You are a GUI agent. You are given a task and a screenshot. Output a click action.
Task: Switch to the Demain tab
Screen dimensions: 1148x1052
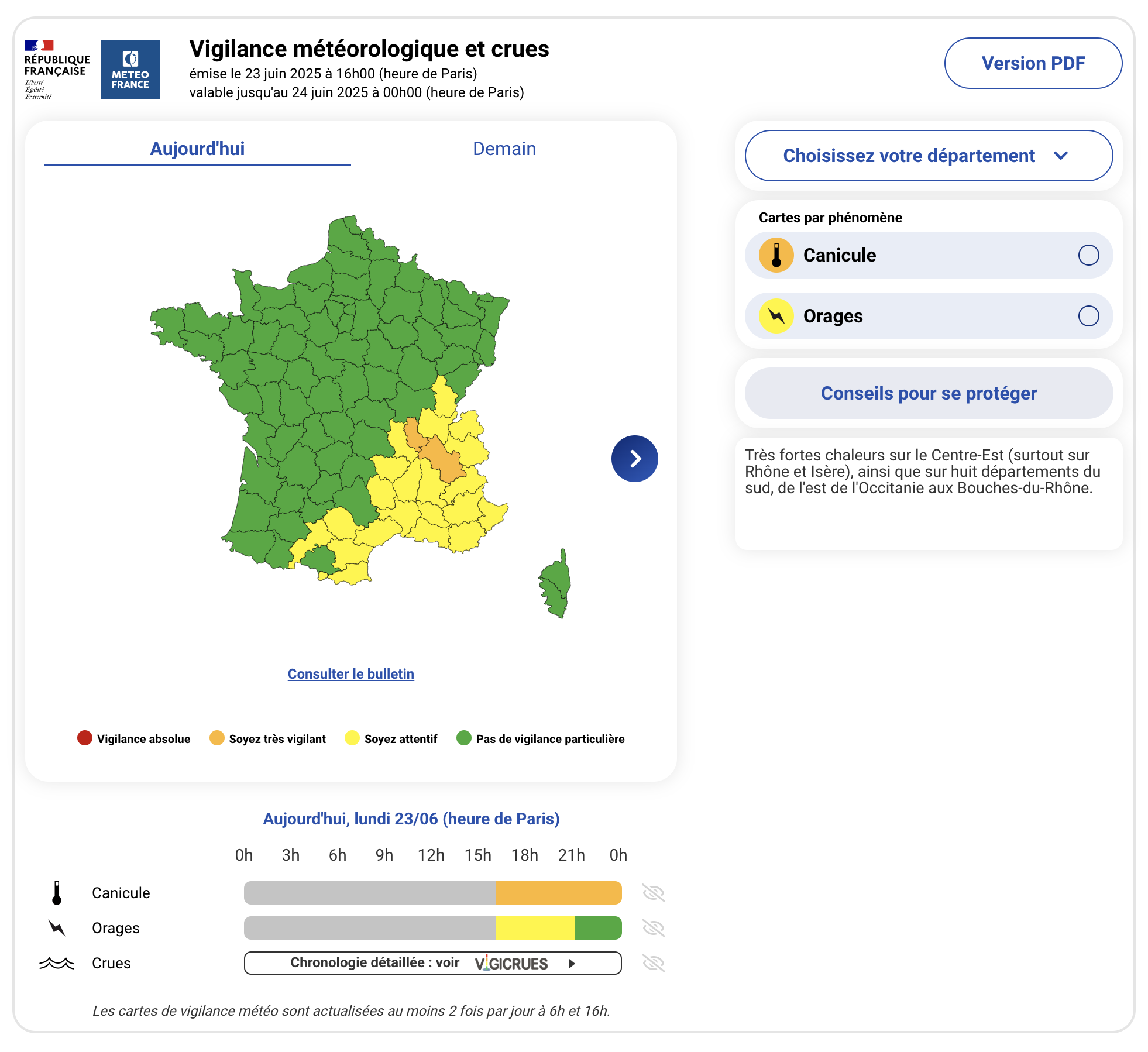tap(504, 149)
